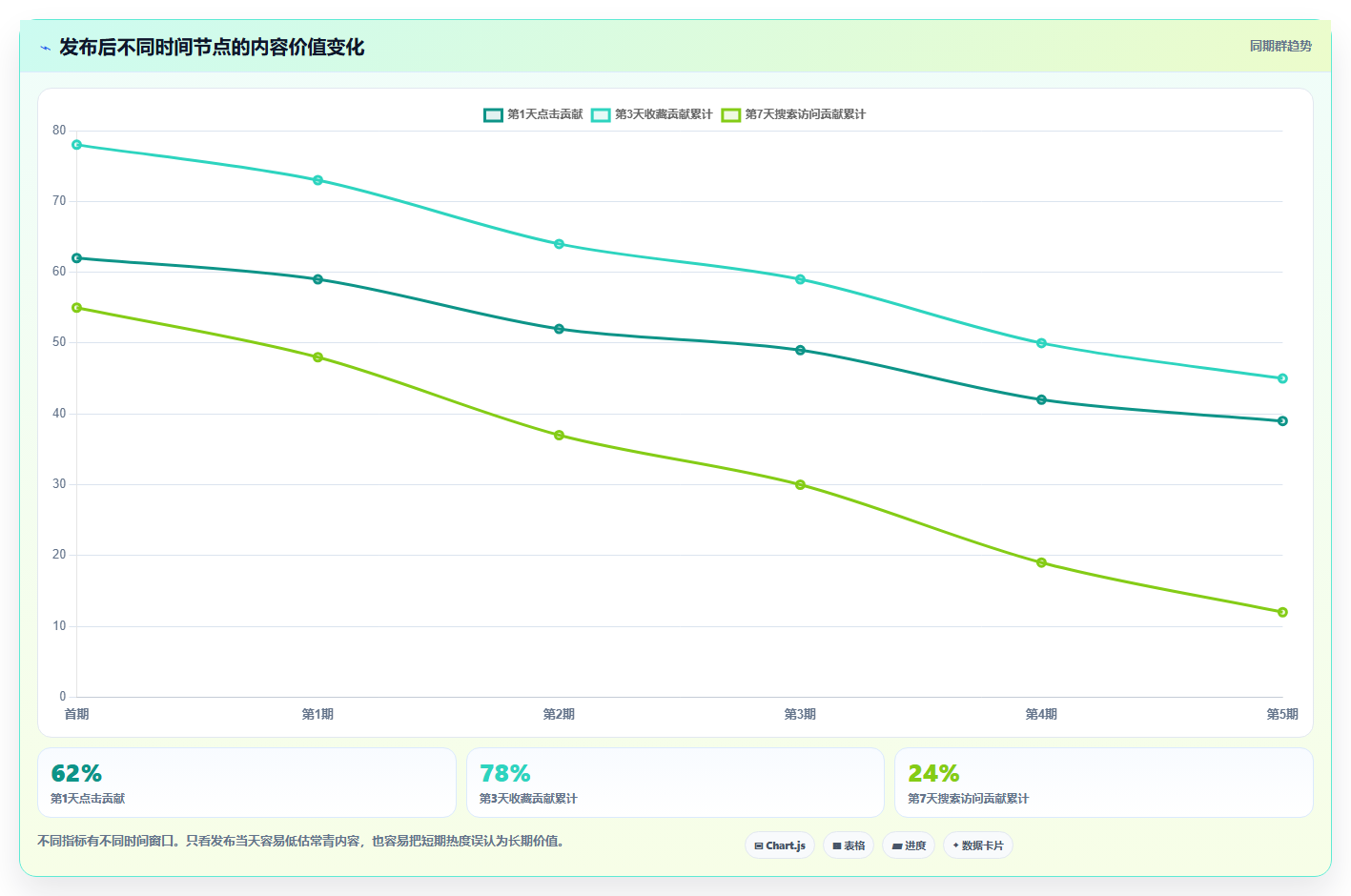Toggle the 第1天点击贡献 legend series
Screen dimensions: 1351x896
click(x=533, y=114)
